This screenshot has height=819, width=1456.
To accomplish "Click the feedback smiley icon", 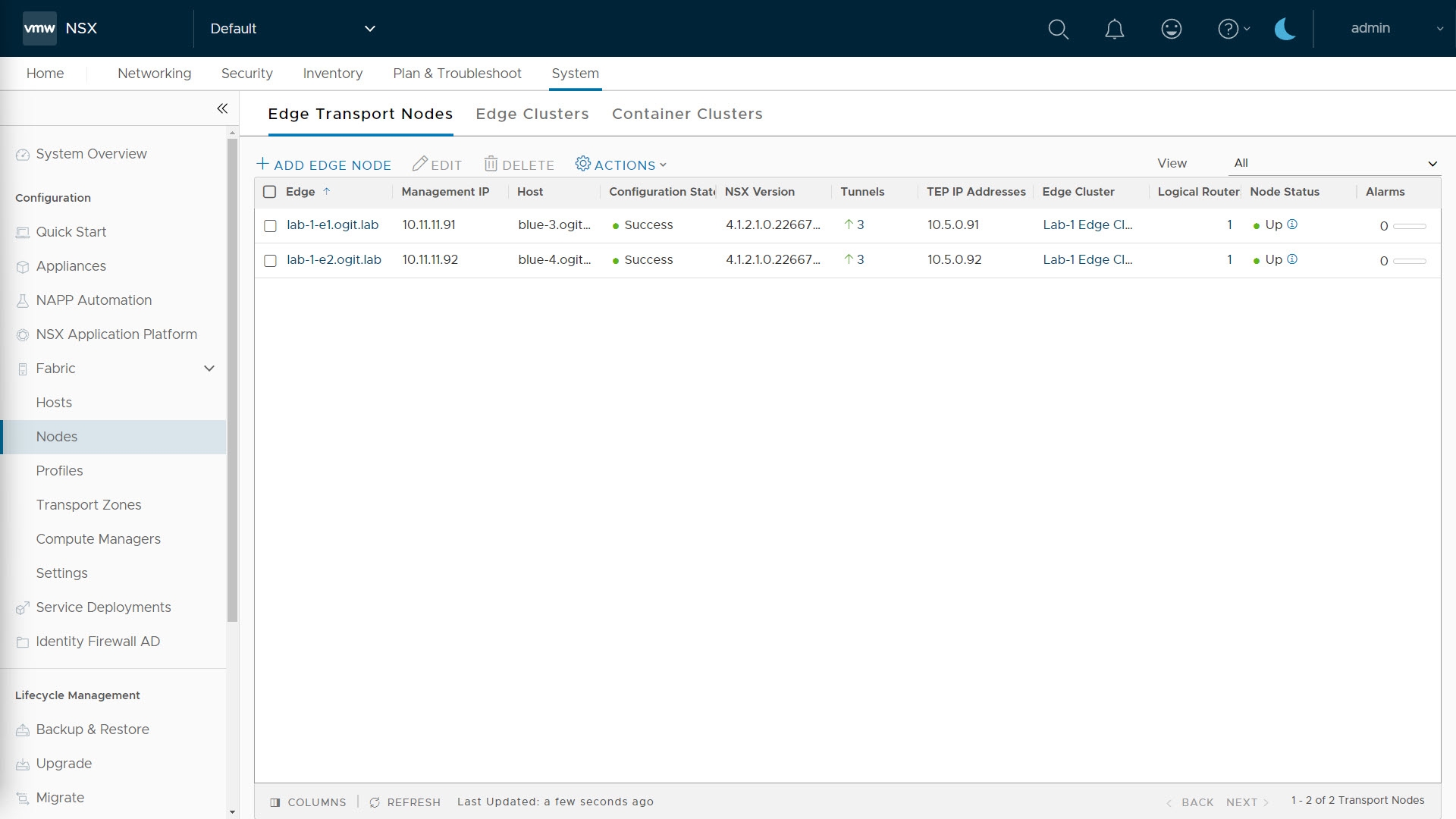I will (1171, 29).
